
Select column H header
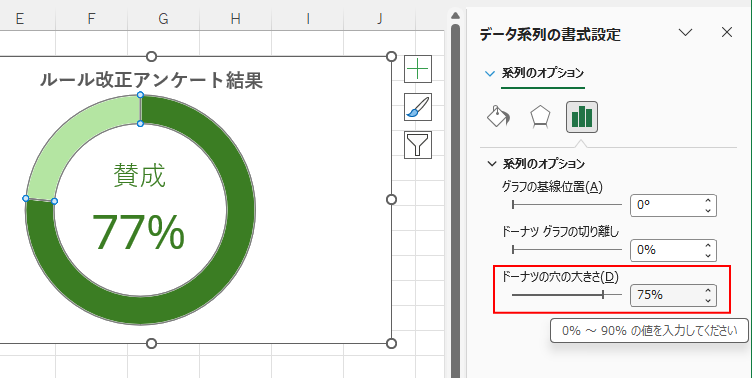click(x=235, y=19)
